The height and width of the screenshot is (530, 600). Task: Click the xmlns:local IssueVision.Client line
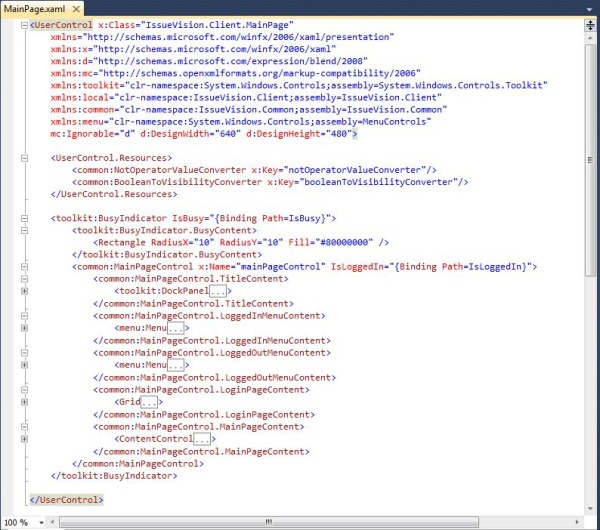point(246,98)
